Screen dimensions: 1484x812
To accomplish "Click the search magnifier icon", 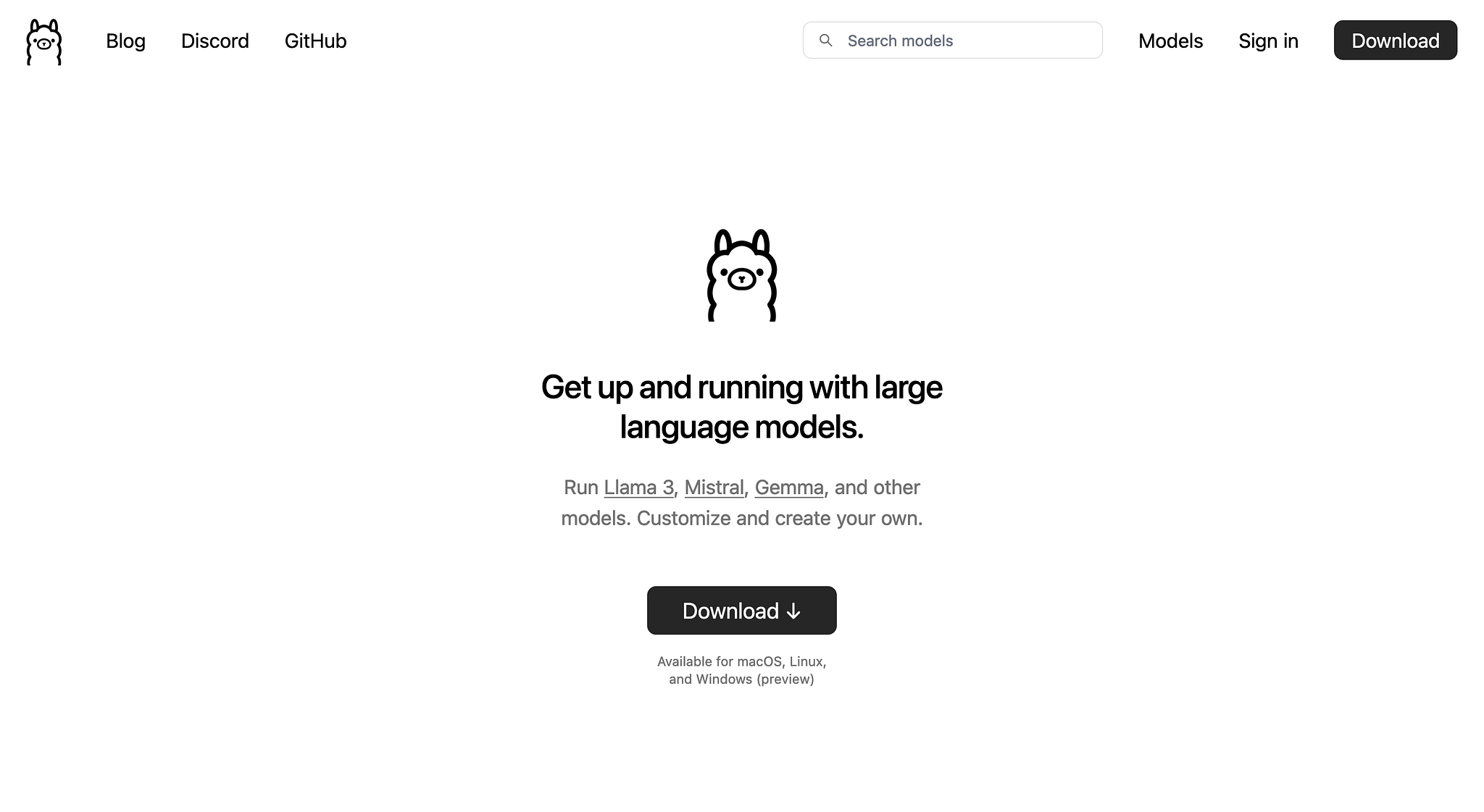I will (826, 40).
